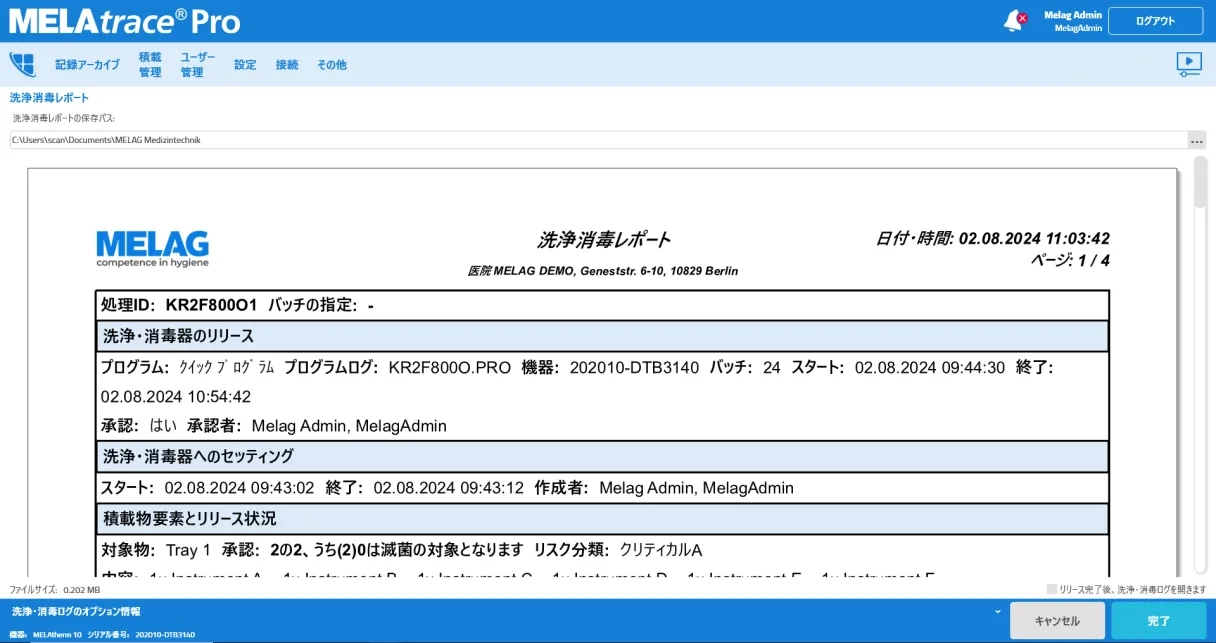Click the 完了 button
The width and height of the screenshot is (1216, 643).
click(1158, 621)
